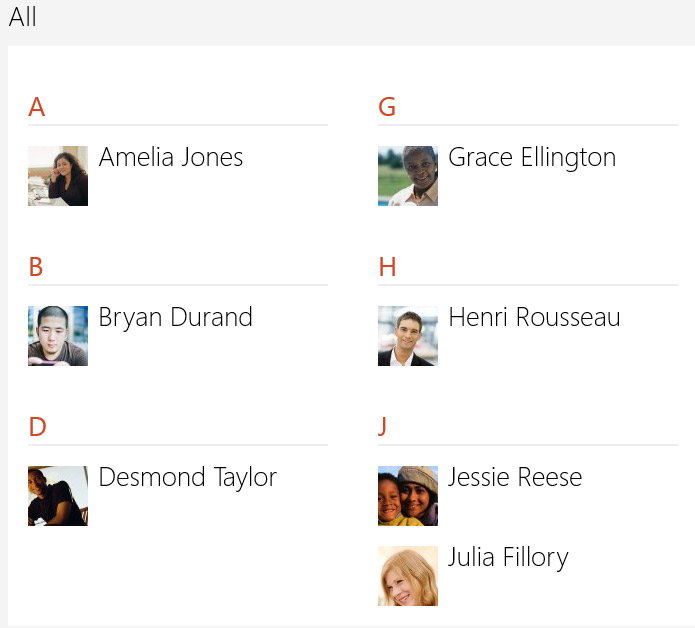Open the Henri Rousseau contact name
695x628 pixels.
click(x=534, y=318)
